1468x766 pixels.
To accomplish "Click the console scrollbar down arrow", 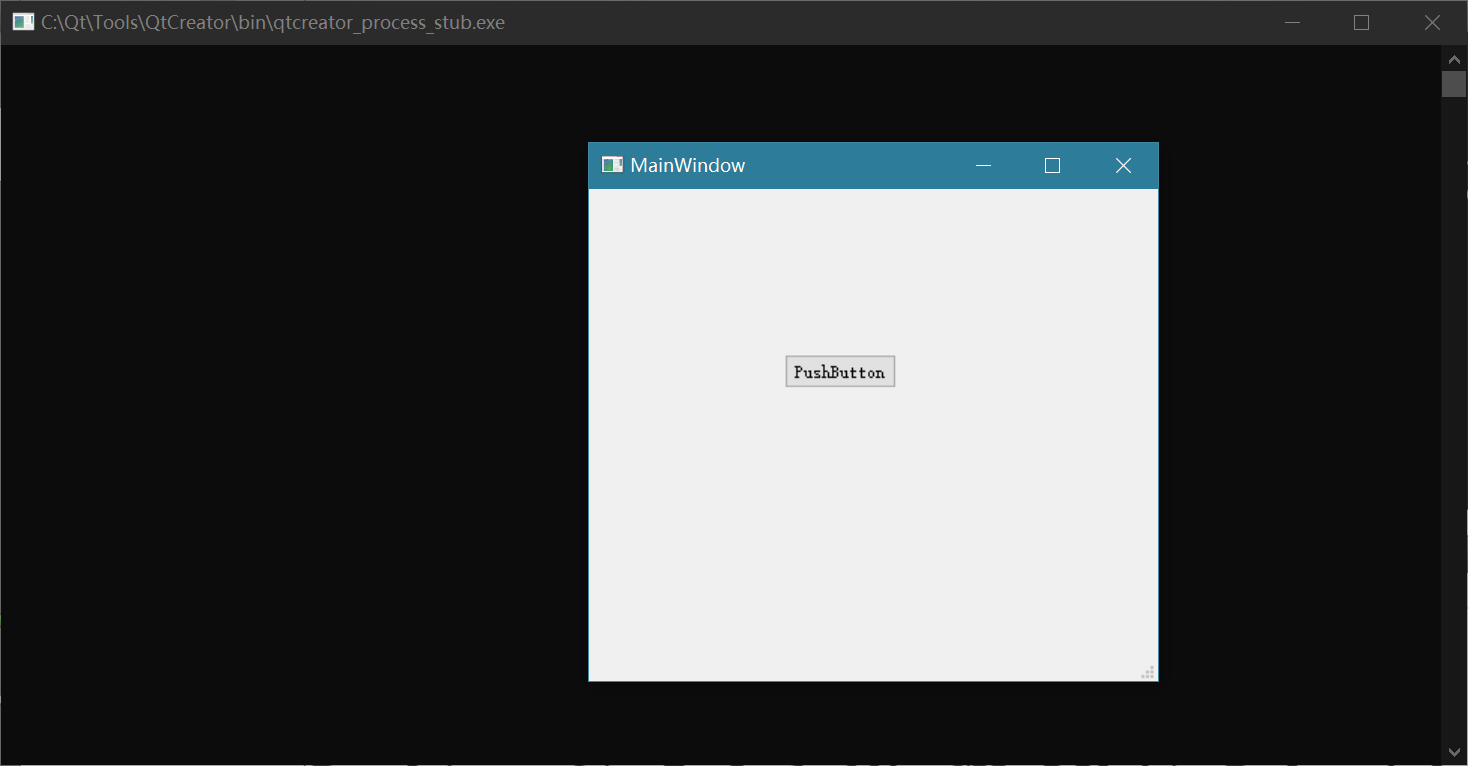I will pyautogui.click(x=1454, y=751).
